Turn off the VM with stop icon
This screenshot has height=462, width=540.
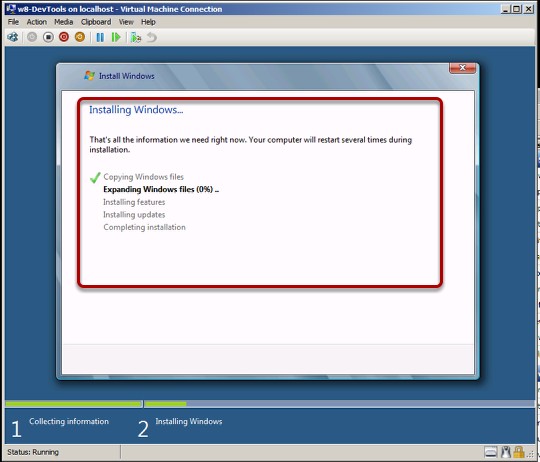[x=48, y=37]
